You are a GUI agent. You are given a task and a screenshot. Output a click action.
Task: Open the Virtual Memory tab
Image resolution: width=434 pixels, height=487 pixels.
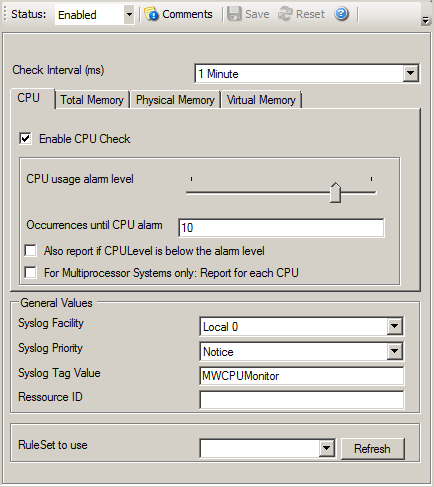click(261, 100)
